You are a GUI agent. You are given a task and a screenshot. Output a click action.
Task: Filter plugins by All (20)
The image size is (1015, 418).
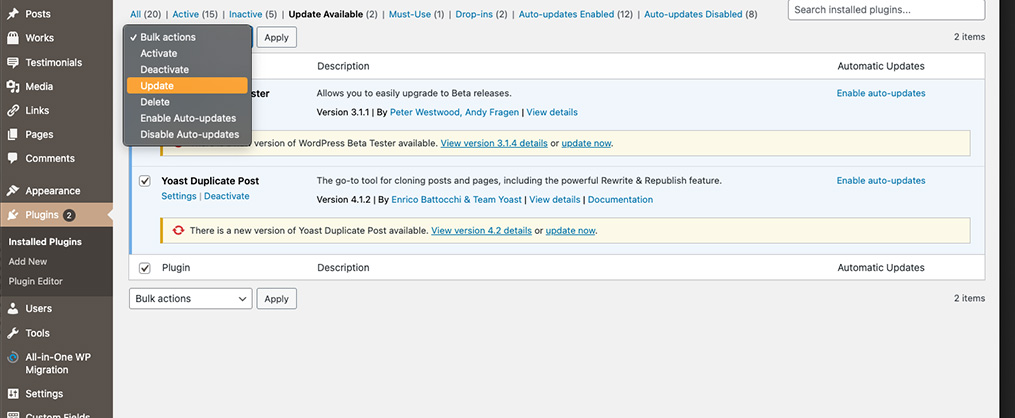point(146,14)
